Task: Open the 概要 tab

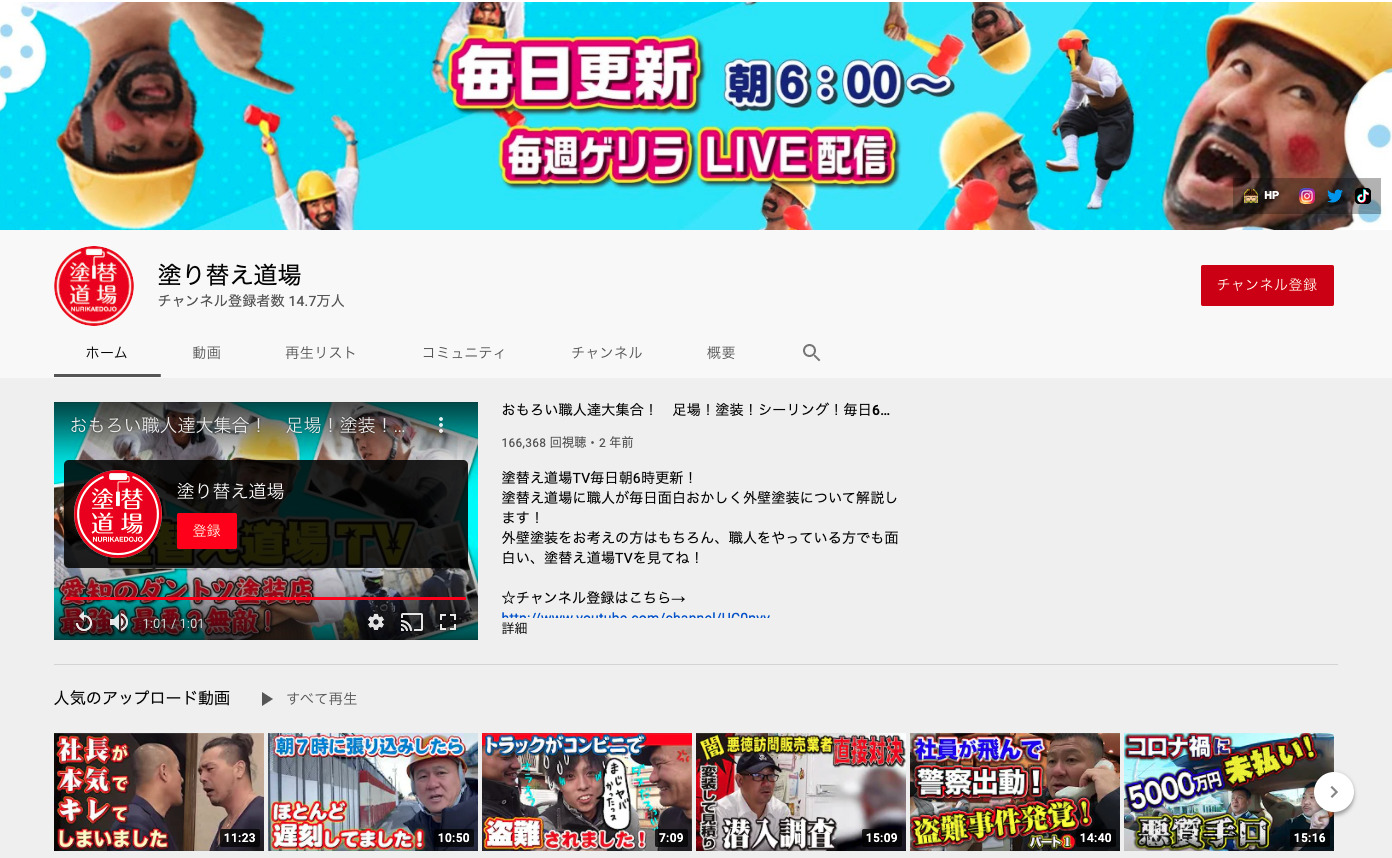Action: [721, 353]
